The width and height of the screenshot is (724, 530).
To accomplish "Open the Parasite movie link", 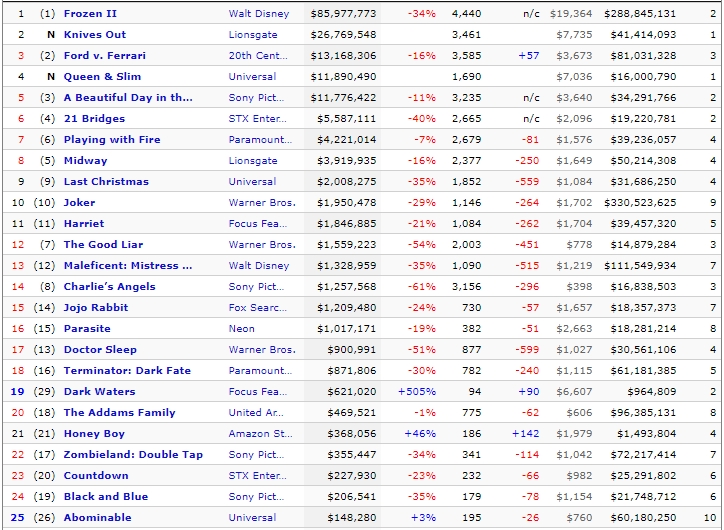I will click(x=87, y=329).
